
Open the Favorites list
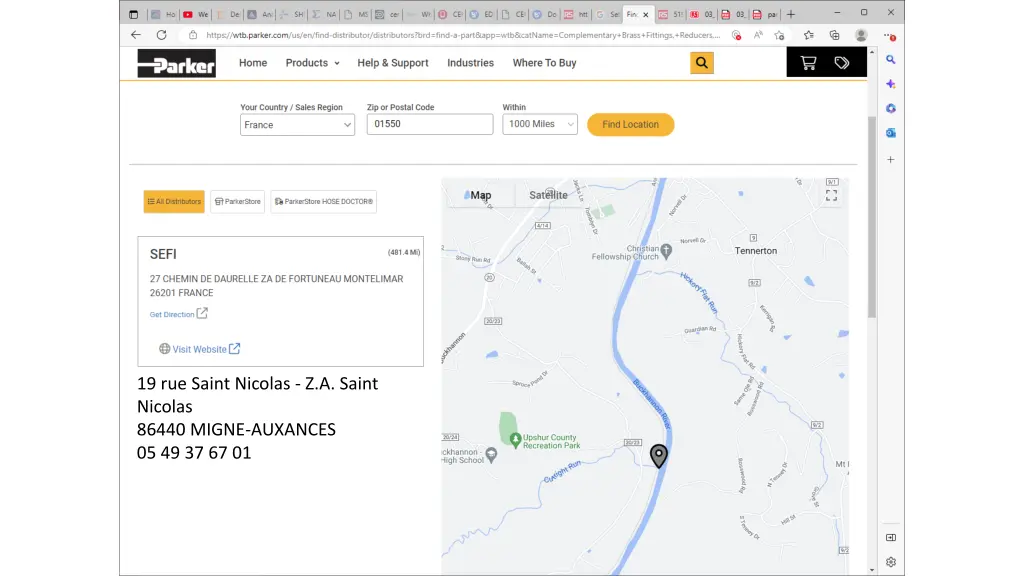[808, 35]
